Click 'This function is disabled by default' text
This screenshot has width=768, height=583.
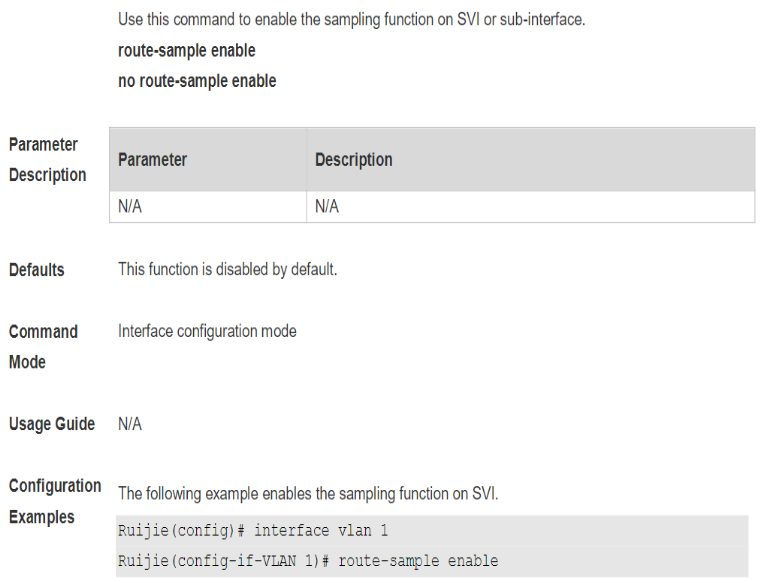point(227,269)
